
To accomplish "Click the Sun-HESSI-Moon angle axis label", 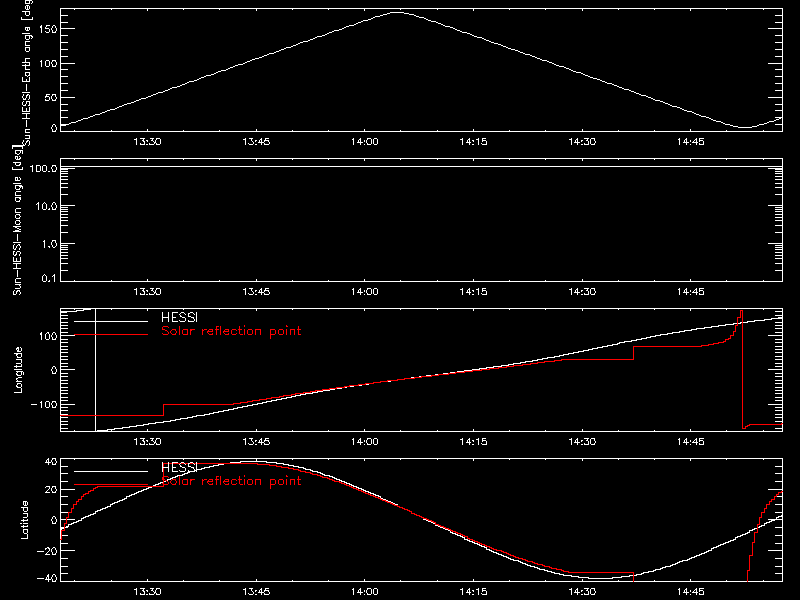I will (17, 220).
